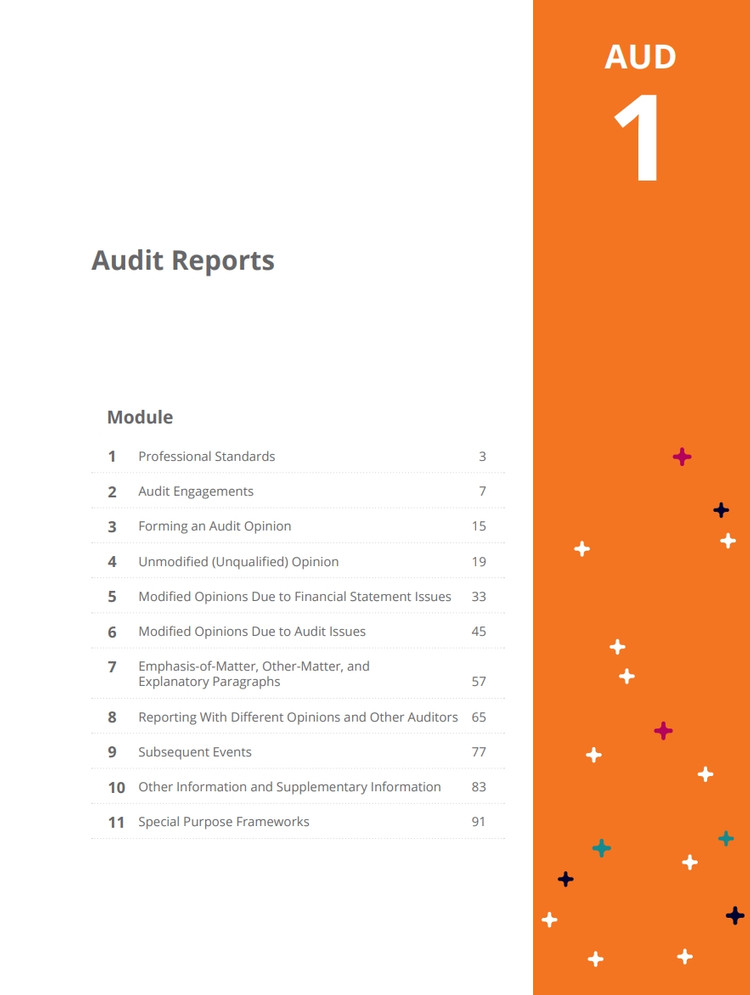The width and height of the screenshot is (750, 995).
Task: Open Modified Opinions Due to Financial Statement Issues
Action: (x=294, y=597)
